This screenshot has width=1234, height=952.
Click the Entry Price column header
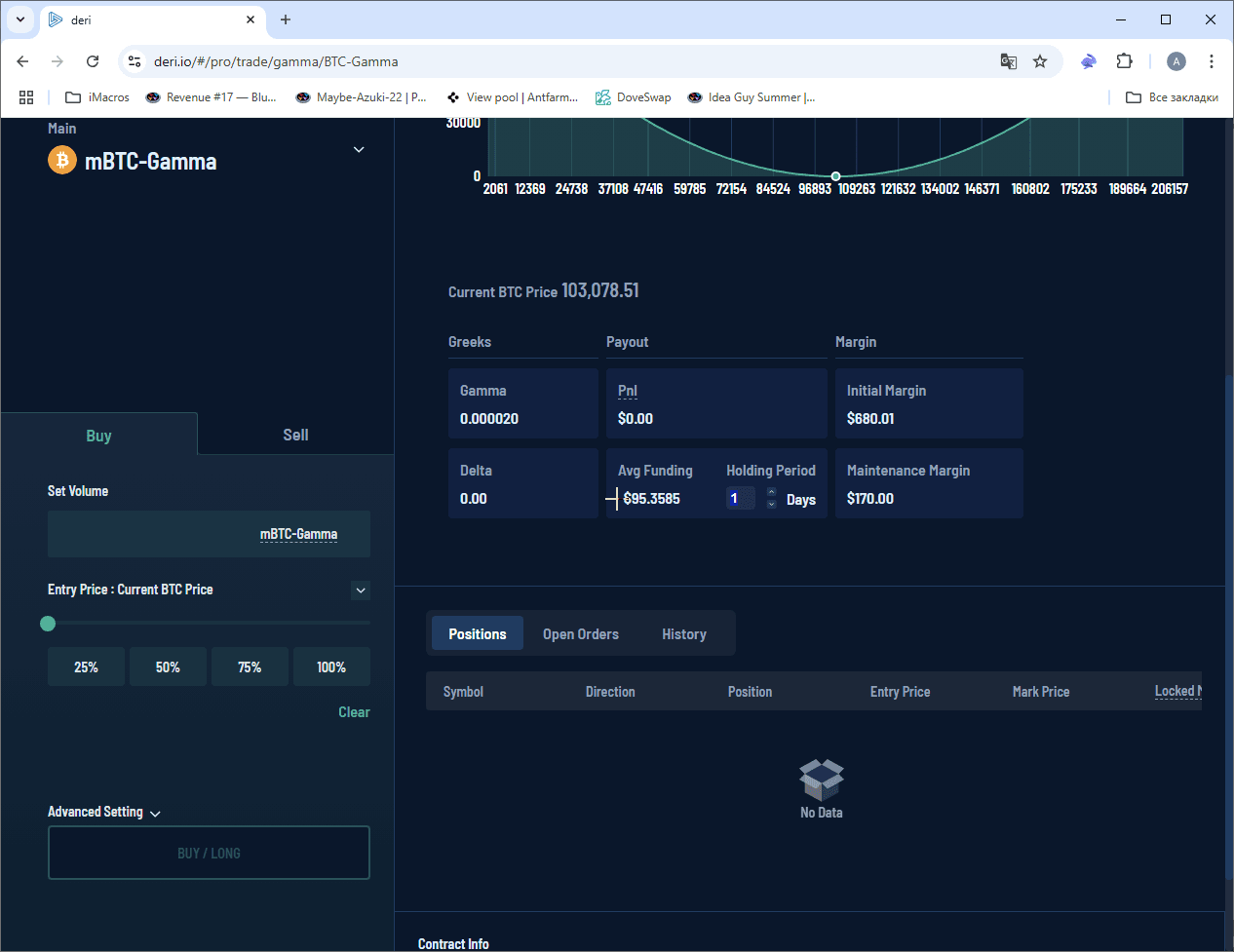(900, 691)
